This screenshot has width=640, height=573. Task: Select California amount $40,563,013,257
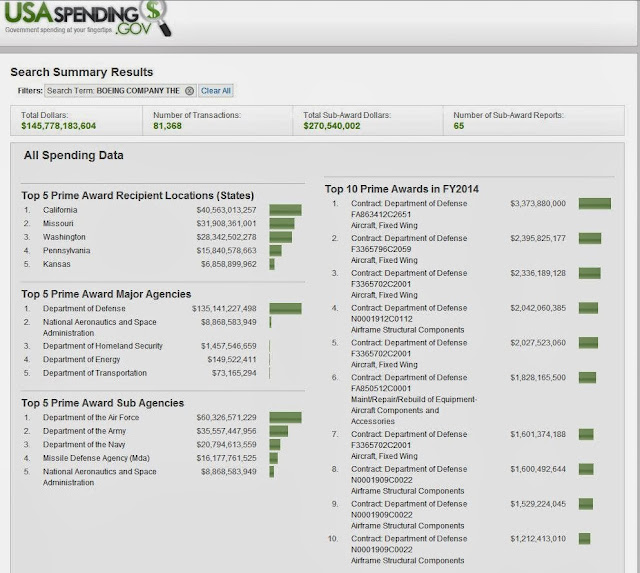(226, 210)
